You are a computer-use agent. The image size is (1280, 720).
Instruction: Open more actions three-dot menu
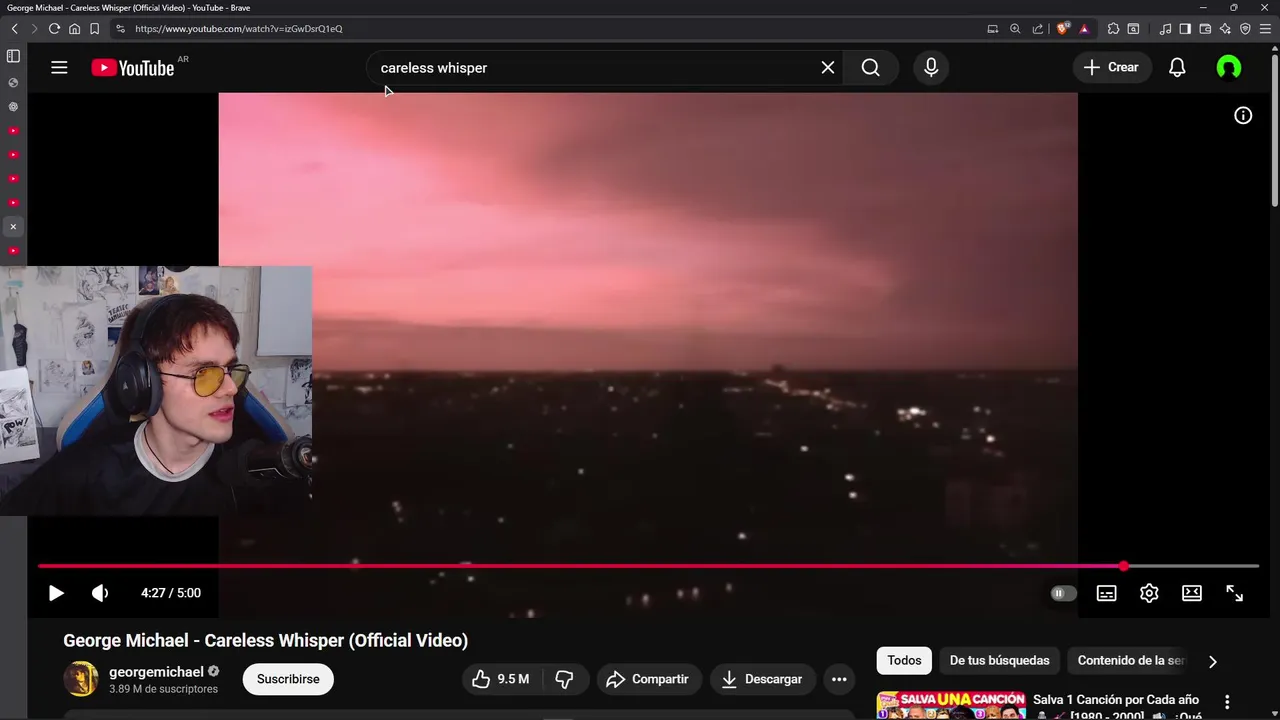pos(839,679)
